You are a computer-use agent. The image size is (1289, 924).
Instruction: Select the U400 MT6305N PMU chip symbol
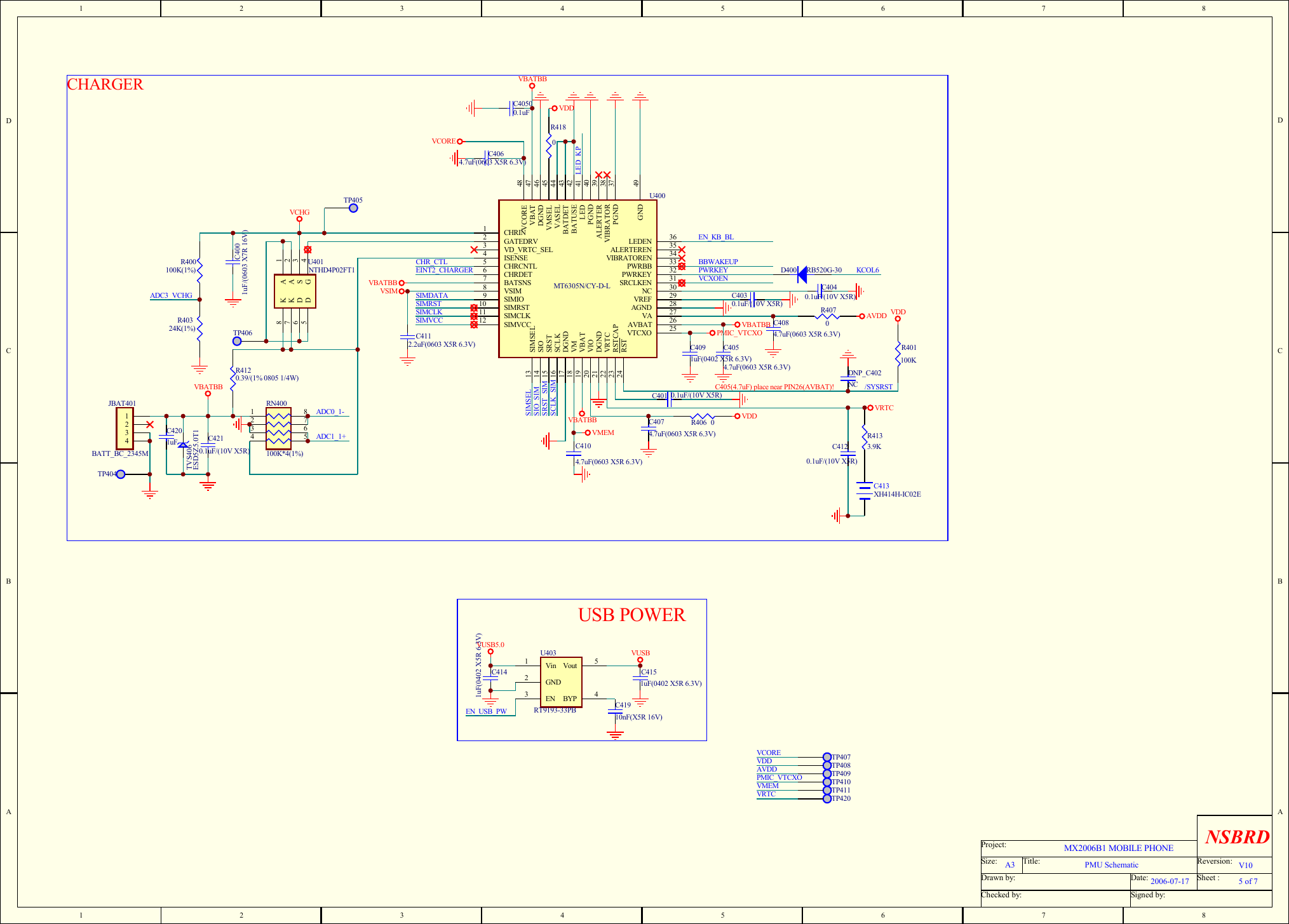point(577,279)
